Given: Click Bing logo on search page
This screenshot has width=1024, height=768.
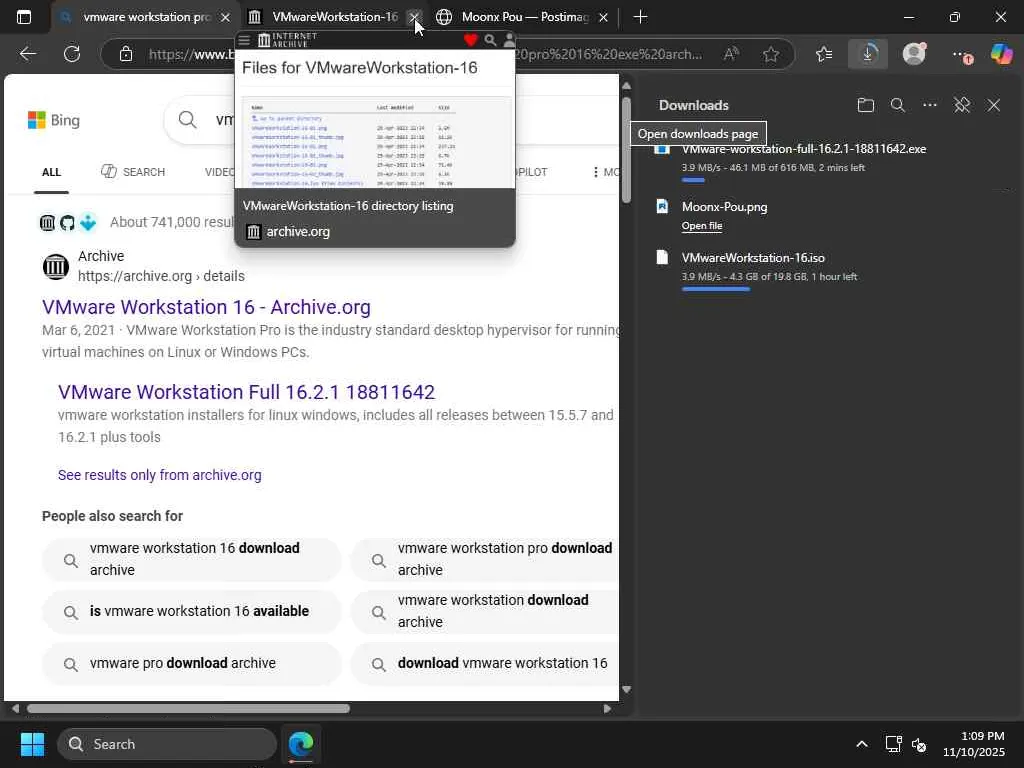Looking at the screenshot, I should point(54,120).
